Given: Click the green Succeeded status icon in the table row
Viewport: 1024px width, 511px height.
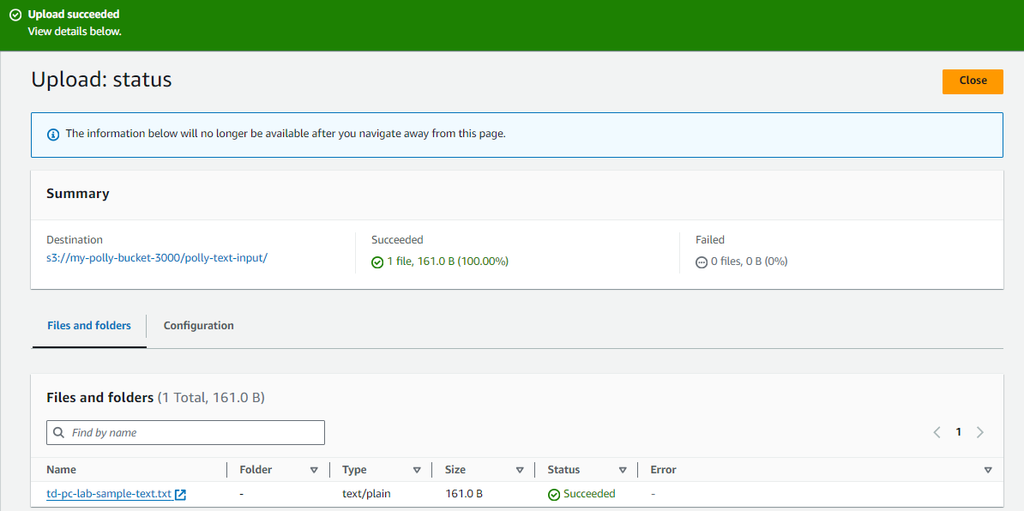Looking at the screenshot, I should click(x=554, y=494).
